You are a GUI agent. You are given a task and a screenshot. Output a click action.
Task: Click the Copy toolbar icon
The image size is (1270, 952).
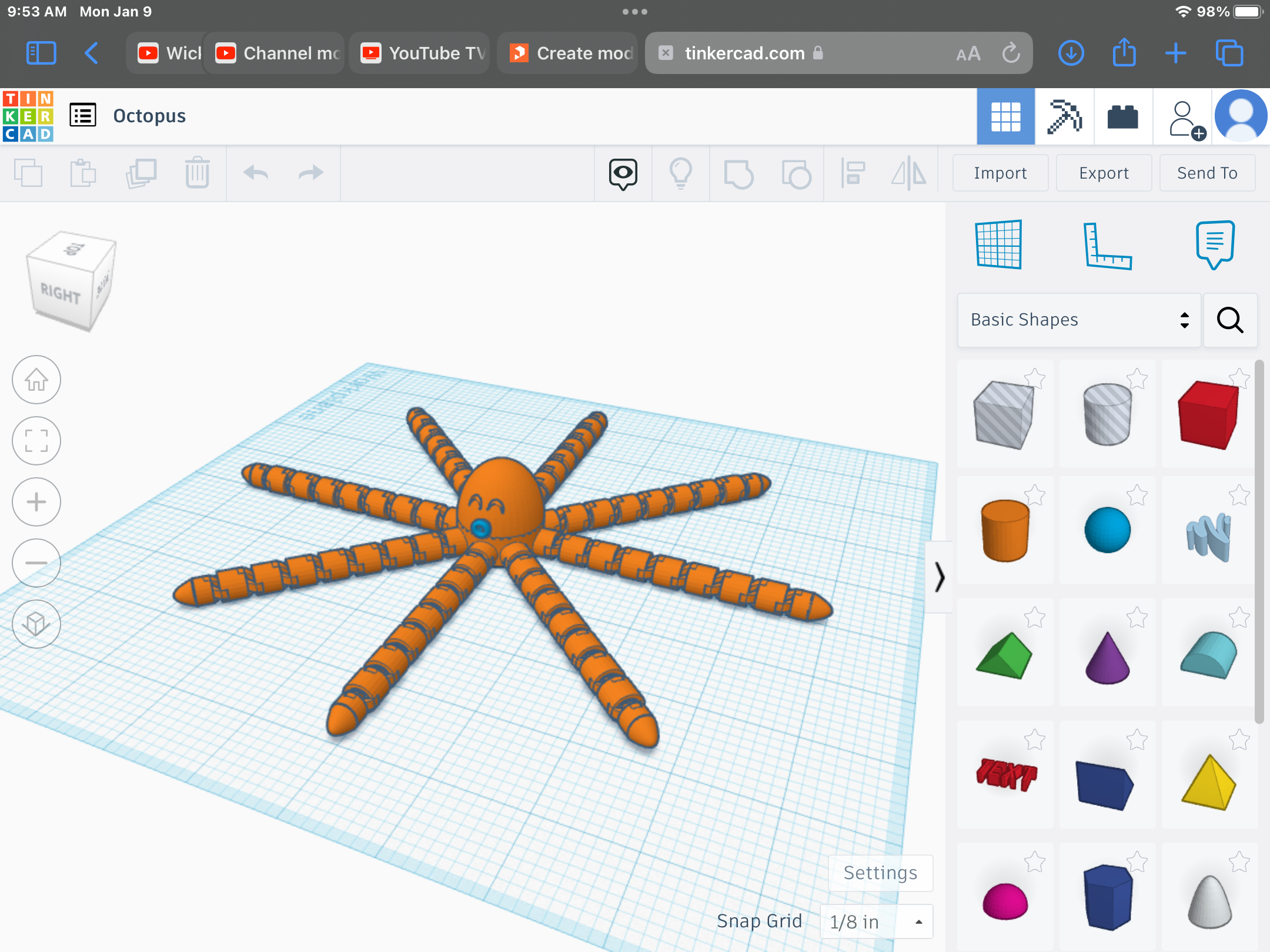(28, 173)
